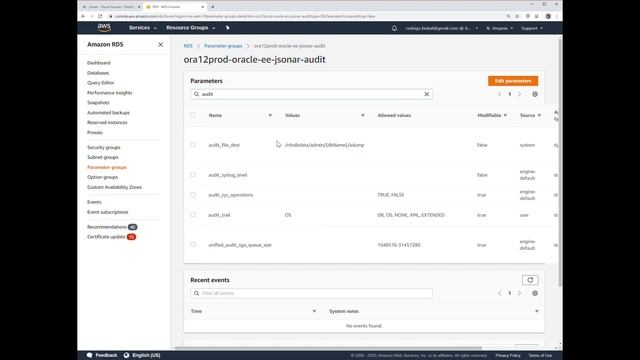The width and height of the screenshot is (640, 360).
Task: Open the Services dropdown menu
Action: [142, 28]
